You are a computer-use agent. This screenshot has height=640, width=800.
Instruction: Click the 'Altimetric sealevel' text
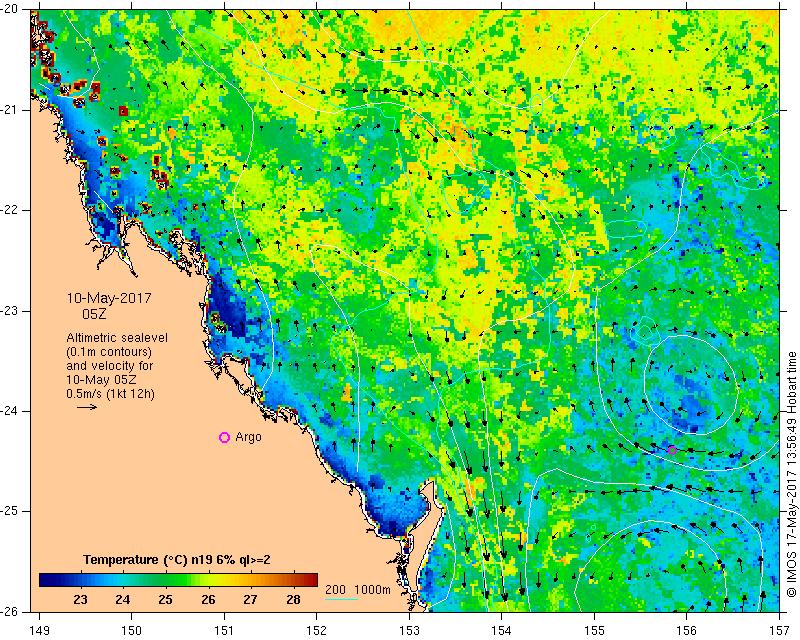[x=117, y=338]
